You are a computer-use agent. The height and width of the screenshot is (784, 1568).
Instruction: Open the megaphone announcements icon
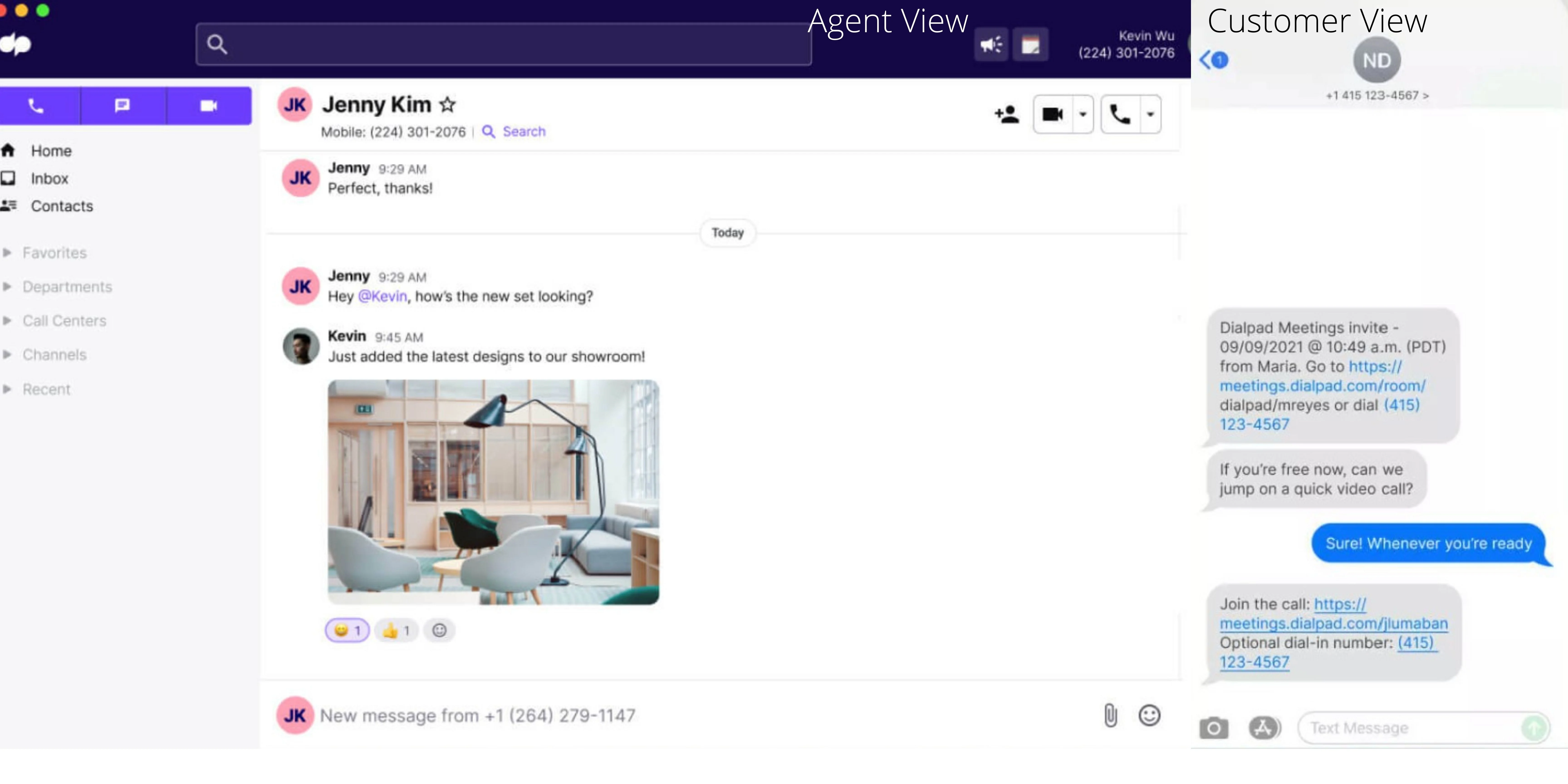point(991,44)
